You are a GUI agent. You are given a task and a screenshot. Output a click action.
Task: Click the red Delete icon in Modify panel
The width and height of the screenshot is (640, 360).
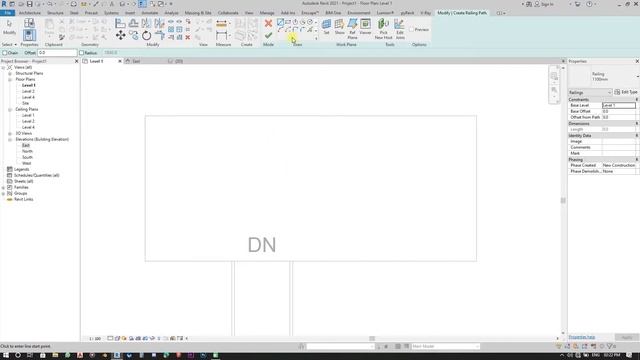pyautogui.click(x=188, y=37)
